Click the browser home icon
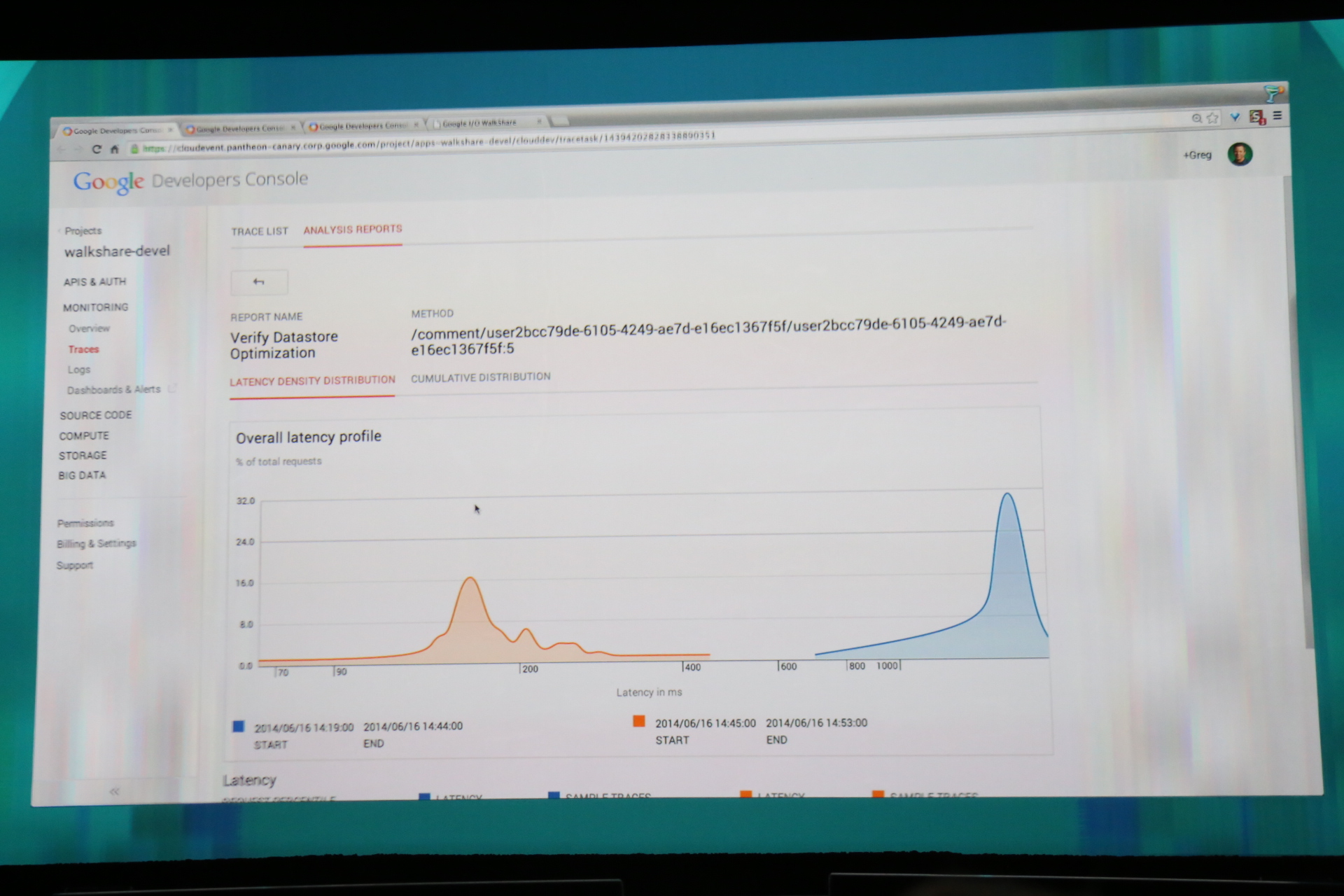The width and height of the screenshot is (1344, 896). click(115, 149)
